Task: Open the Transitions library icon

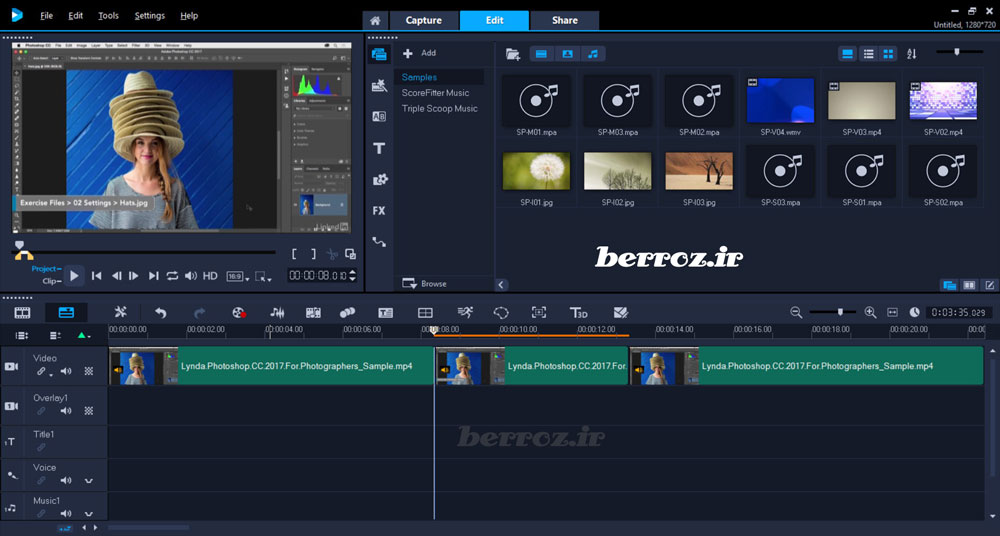Action: (x=379, y=116)
